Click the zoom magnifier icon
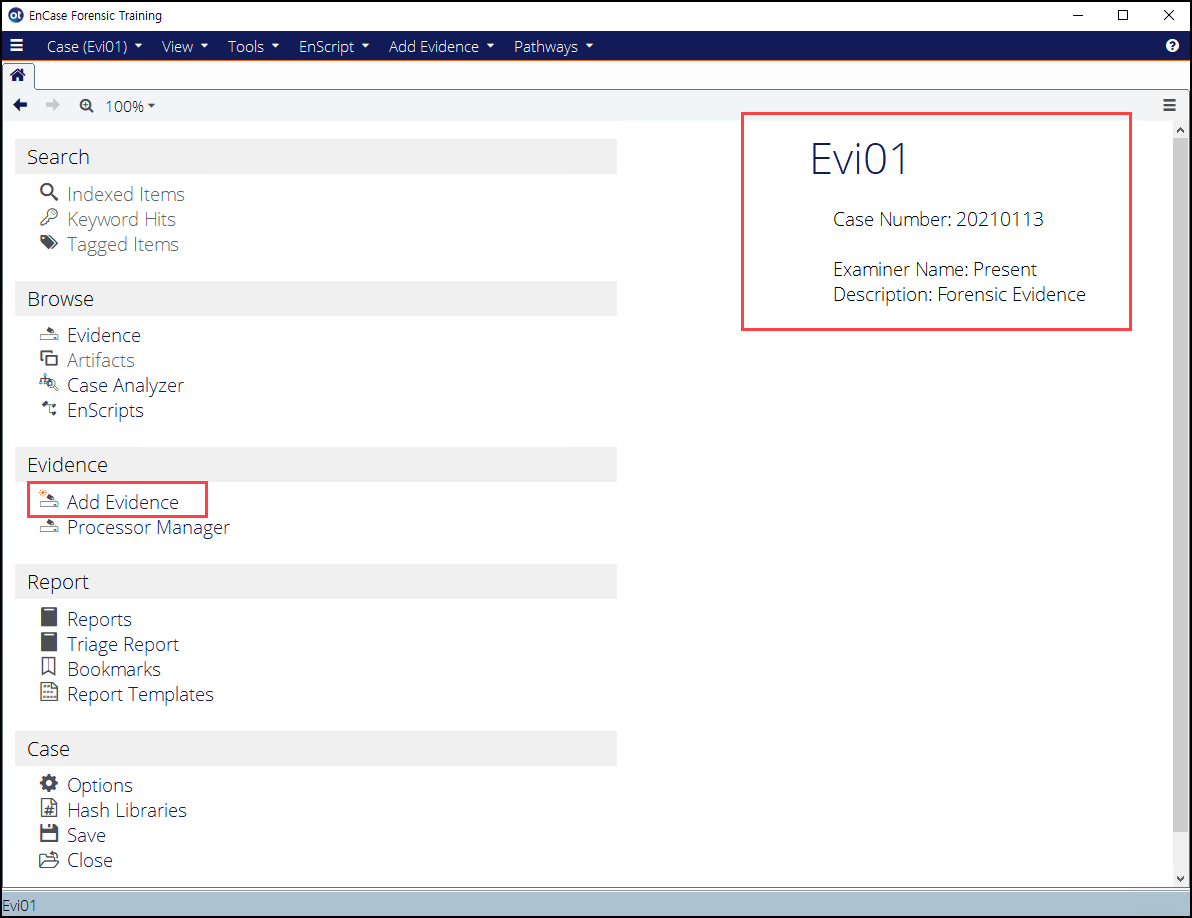Screen dimensions: 1192x918 click(87, 106)
